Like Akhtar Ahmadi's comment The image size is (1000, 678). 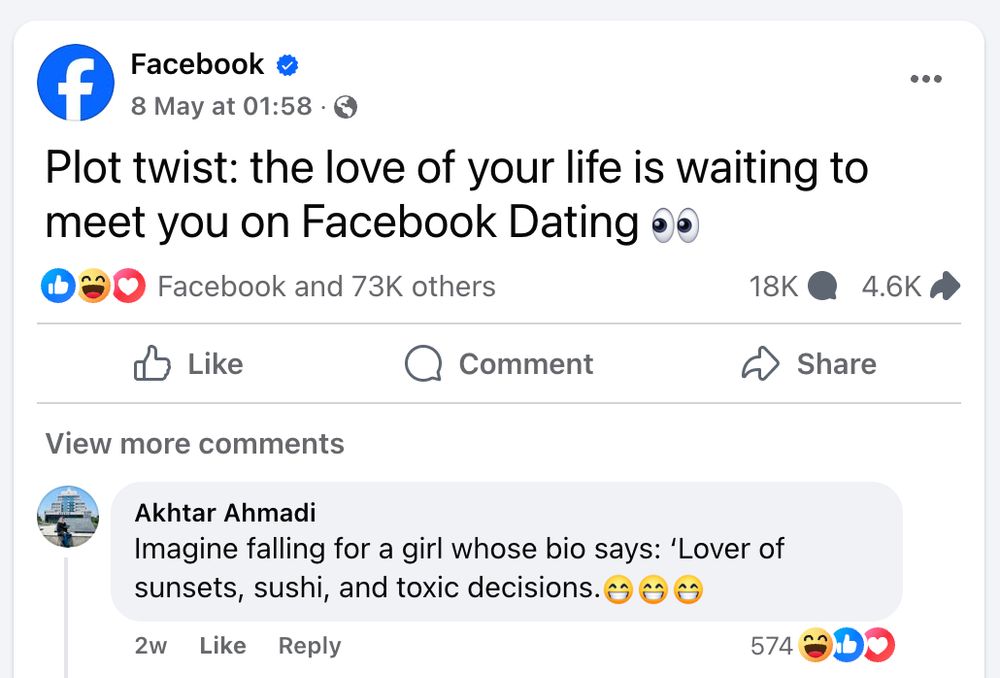click(x=222, y=646)
